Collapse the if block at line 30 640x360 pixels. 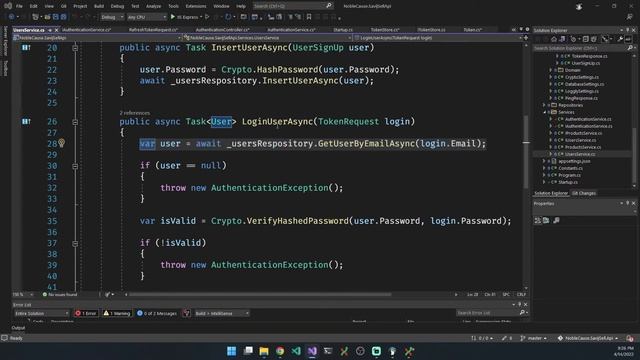pos(75,166)
